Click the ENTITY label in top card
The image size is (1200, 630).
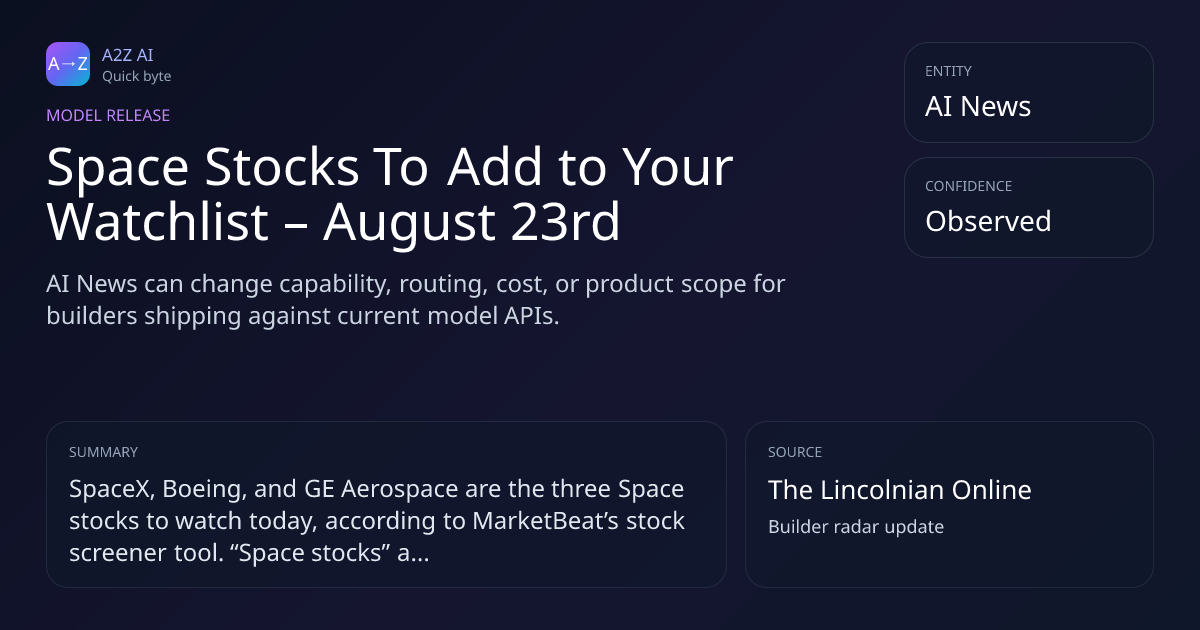pyautogui.click(x=948, y=71)
